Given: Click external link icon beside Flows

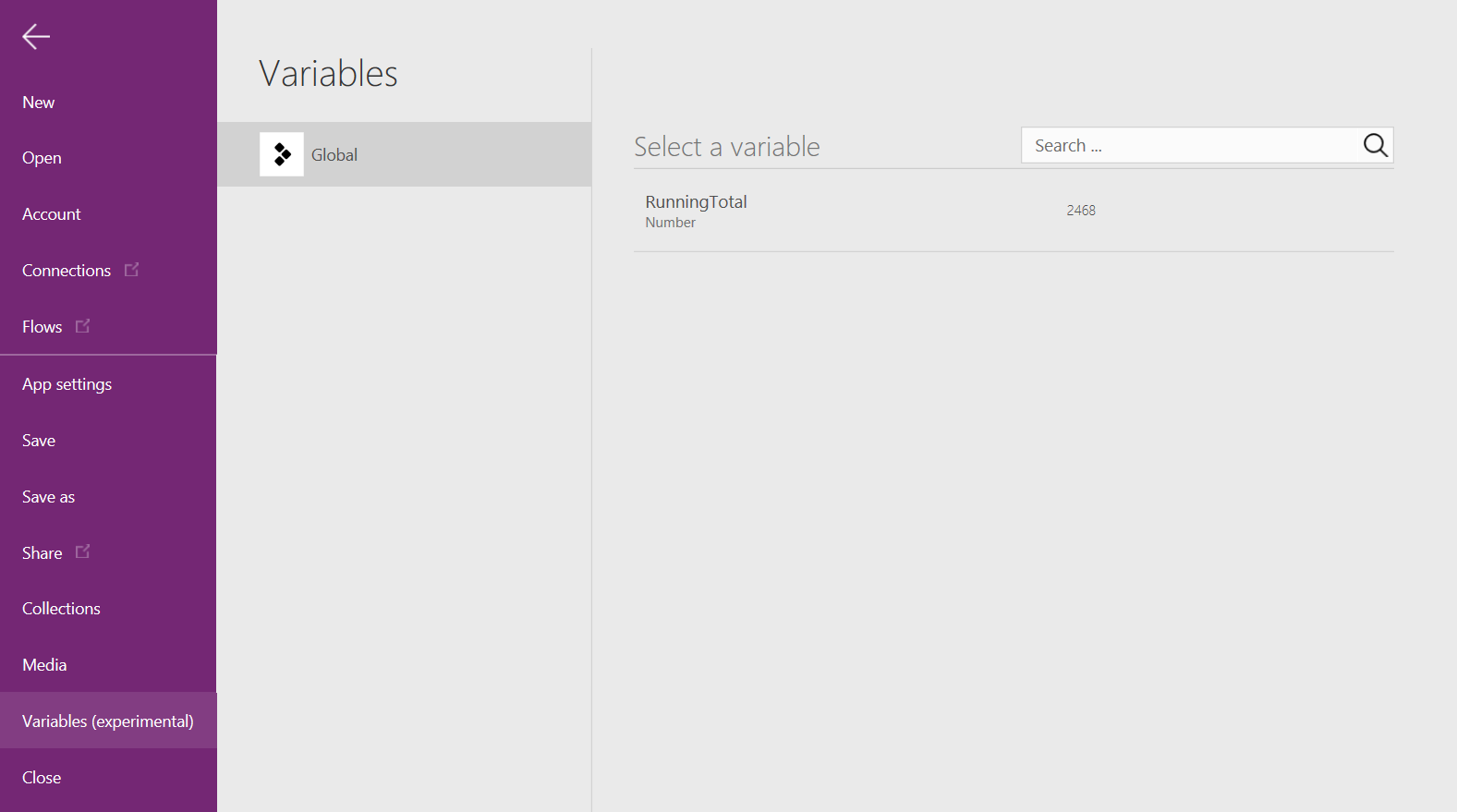Looking at the screenshot, I should (82, 326).
